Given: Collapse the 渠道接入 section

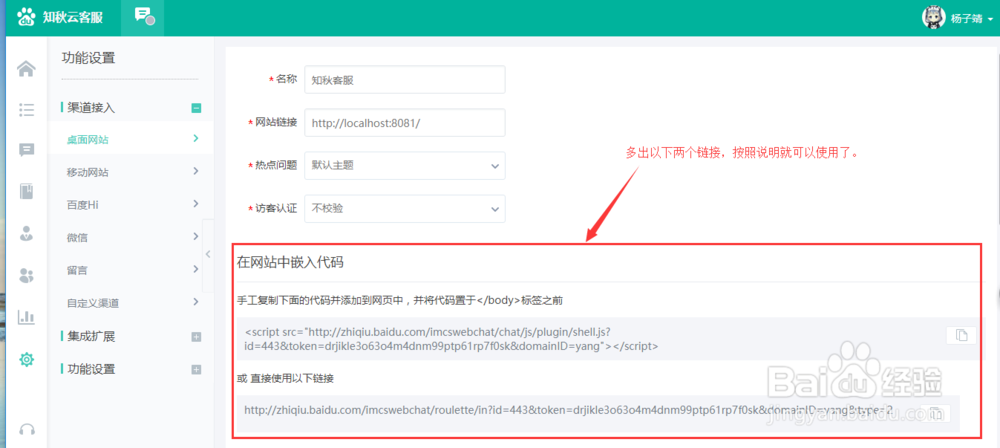Looking at the screenshot, I should [196, 108].
